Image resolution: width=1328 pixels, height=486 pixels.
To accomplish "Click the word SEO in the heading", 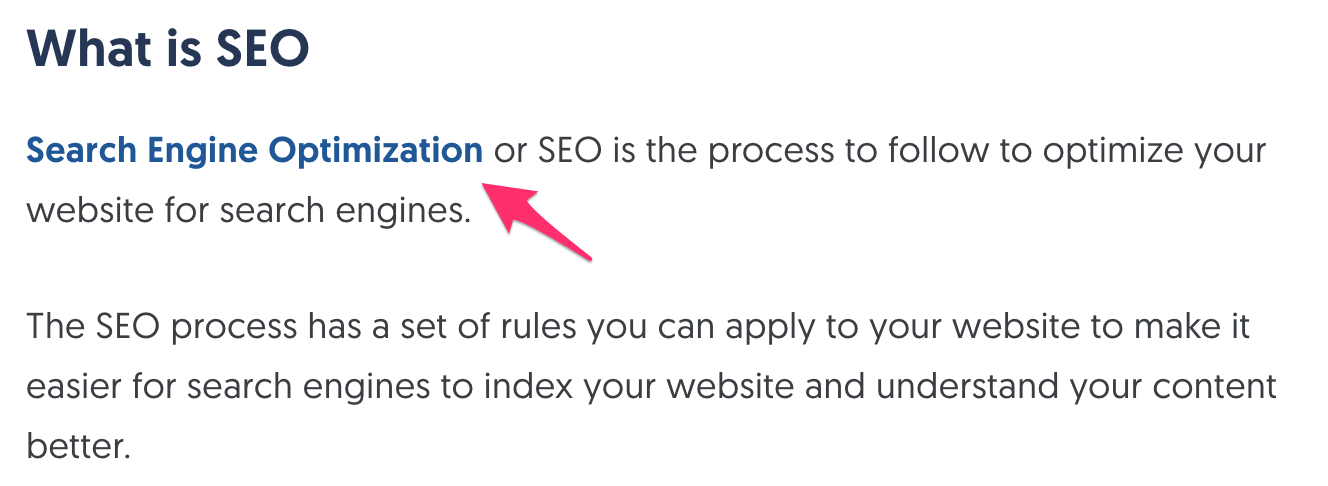I will 257,49.
